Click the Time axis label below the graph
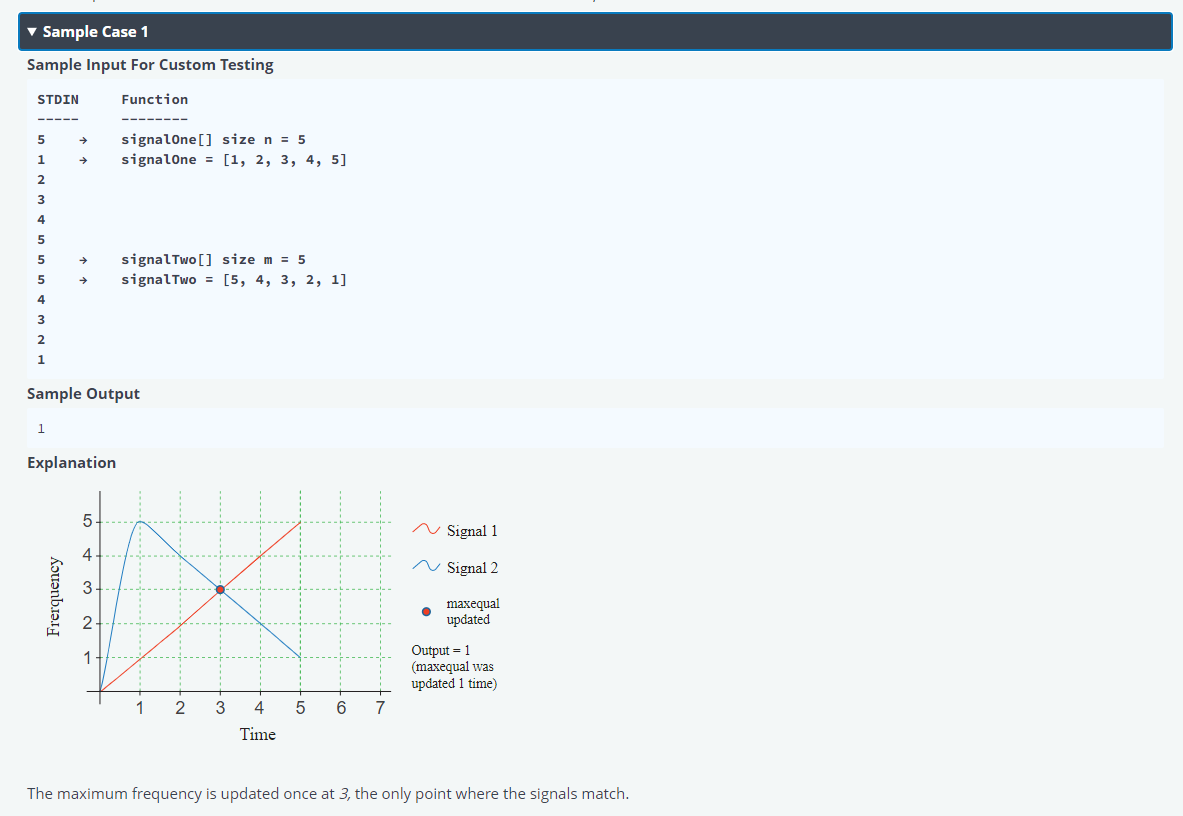The image size is (1183, 816). click(x=258, y=734)
